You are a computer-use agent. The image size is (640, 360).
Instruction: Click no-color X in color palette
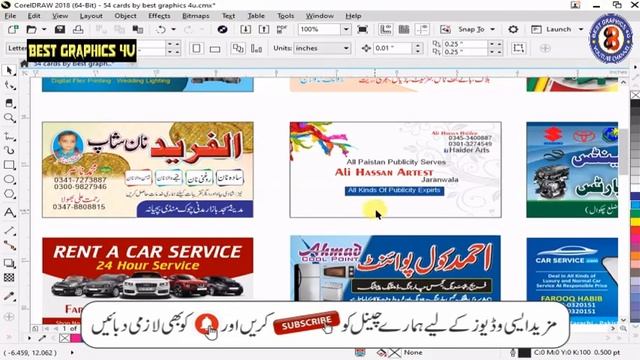(x=635, y=95)
